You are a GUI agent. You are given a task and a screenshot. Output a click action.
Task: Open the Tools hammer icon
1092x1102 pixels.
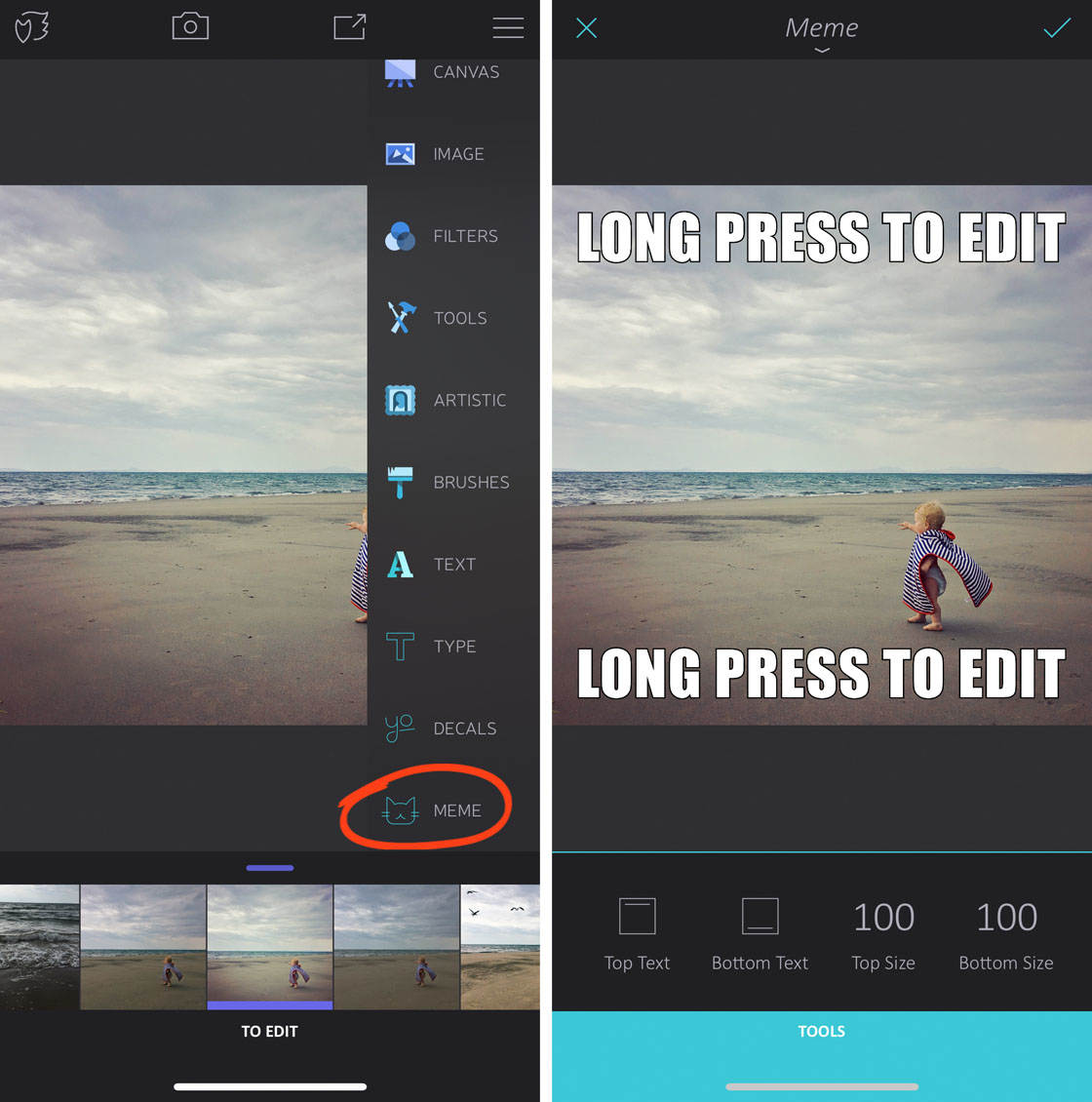pos(400,318)
